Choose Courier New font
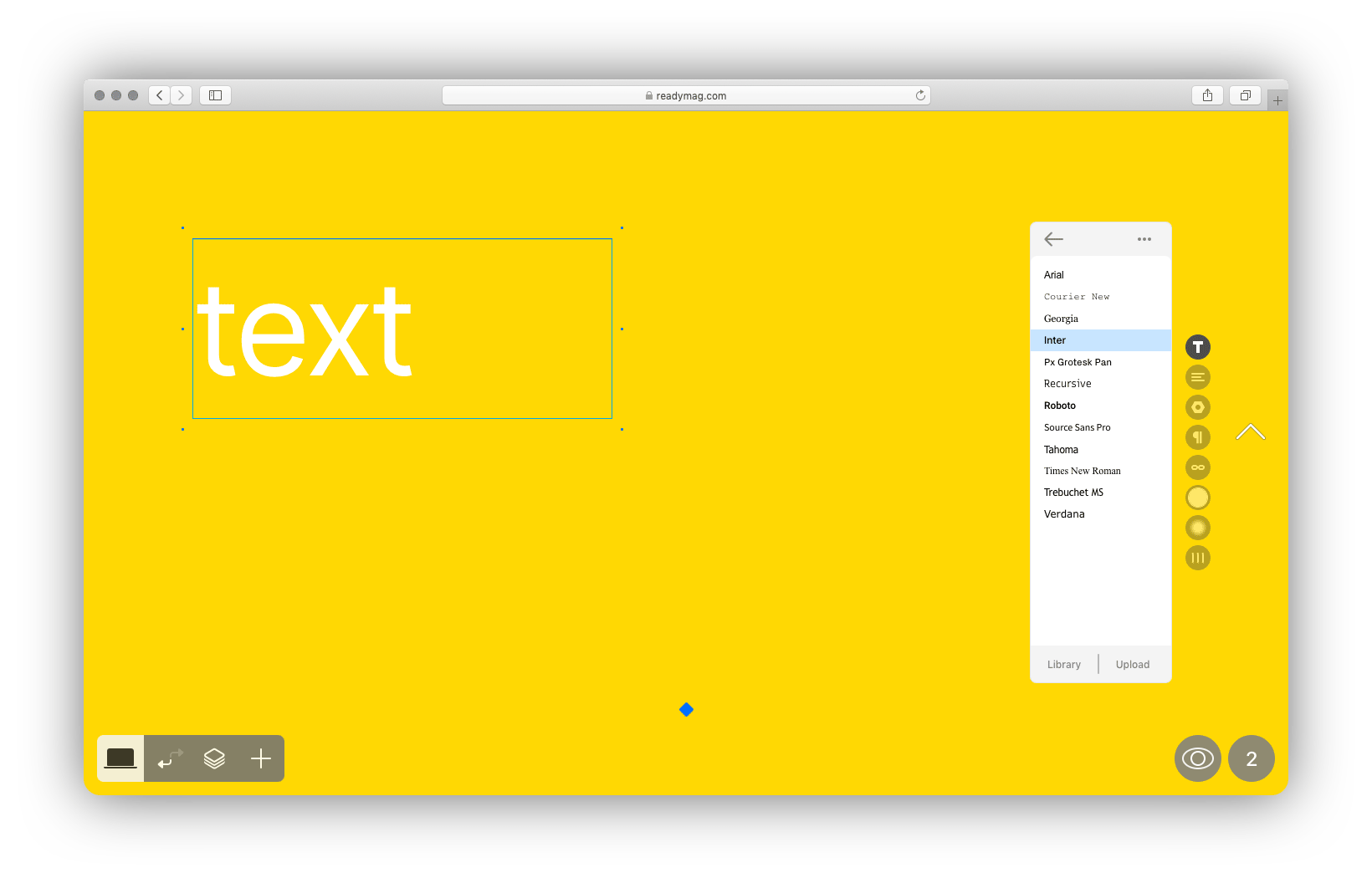This screenshot has height=878, width=1372. pos(1101,297)
